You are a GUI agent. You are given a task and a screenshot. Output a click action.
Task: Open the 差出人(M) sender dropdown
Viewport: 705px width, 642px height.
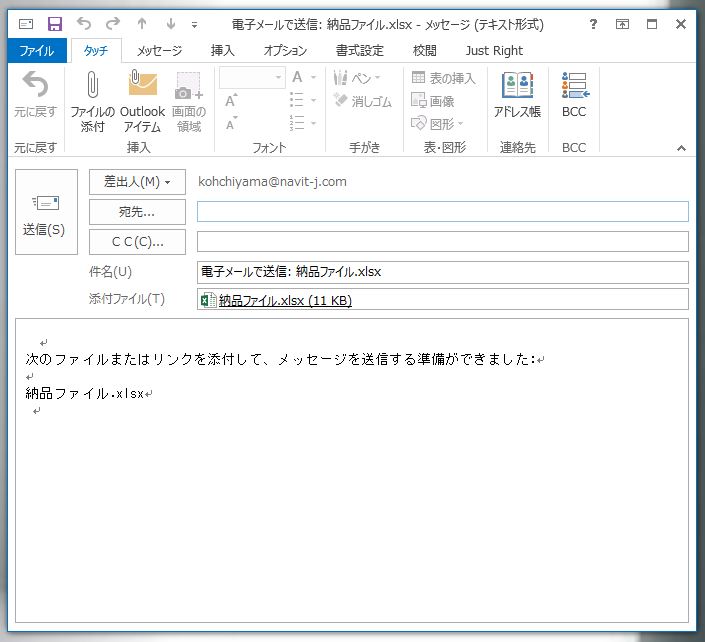point(137,182)
